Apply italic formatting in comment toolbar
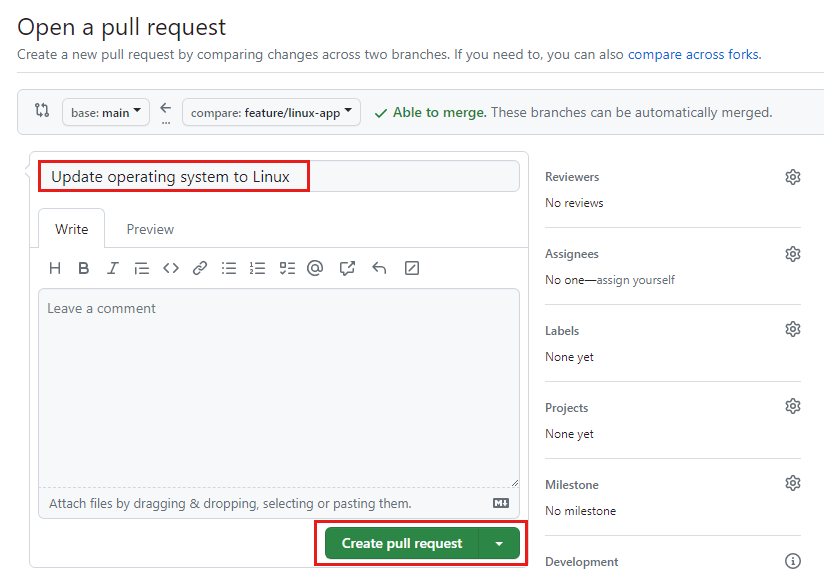Viewport: 824px width, 581px height. pyautogui.click(x=112, y=268)
